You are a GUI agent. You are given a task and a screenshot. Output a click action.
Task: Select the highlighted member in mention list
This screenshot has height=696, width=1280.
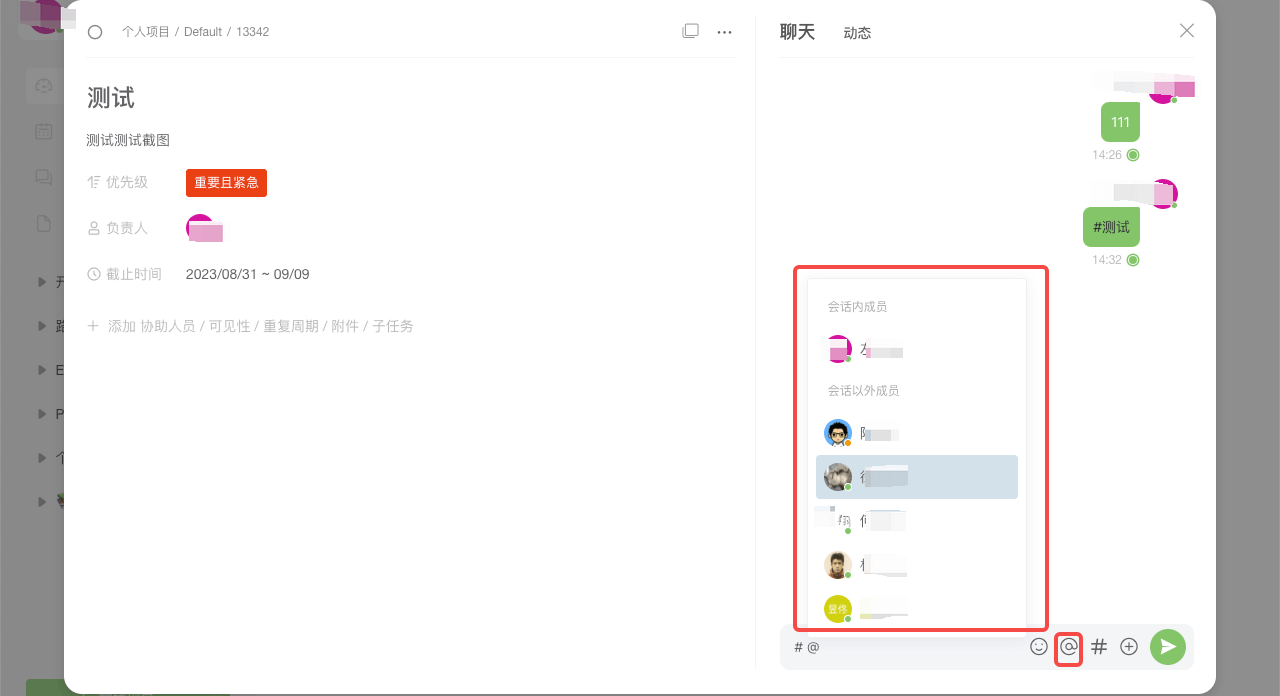pyautogui.click(x=916, y=477)
